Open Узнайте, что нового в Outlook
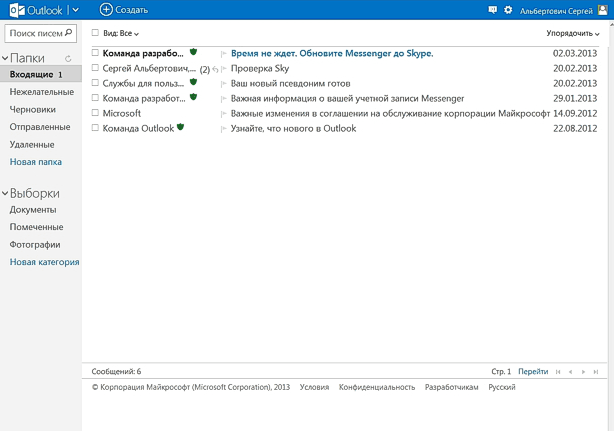Image resolution: width=614 pixels, height=431 pixels. pyautogui.click(x=293, y=128)
